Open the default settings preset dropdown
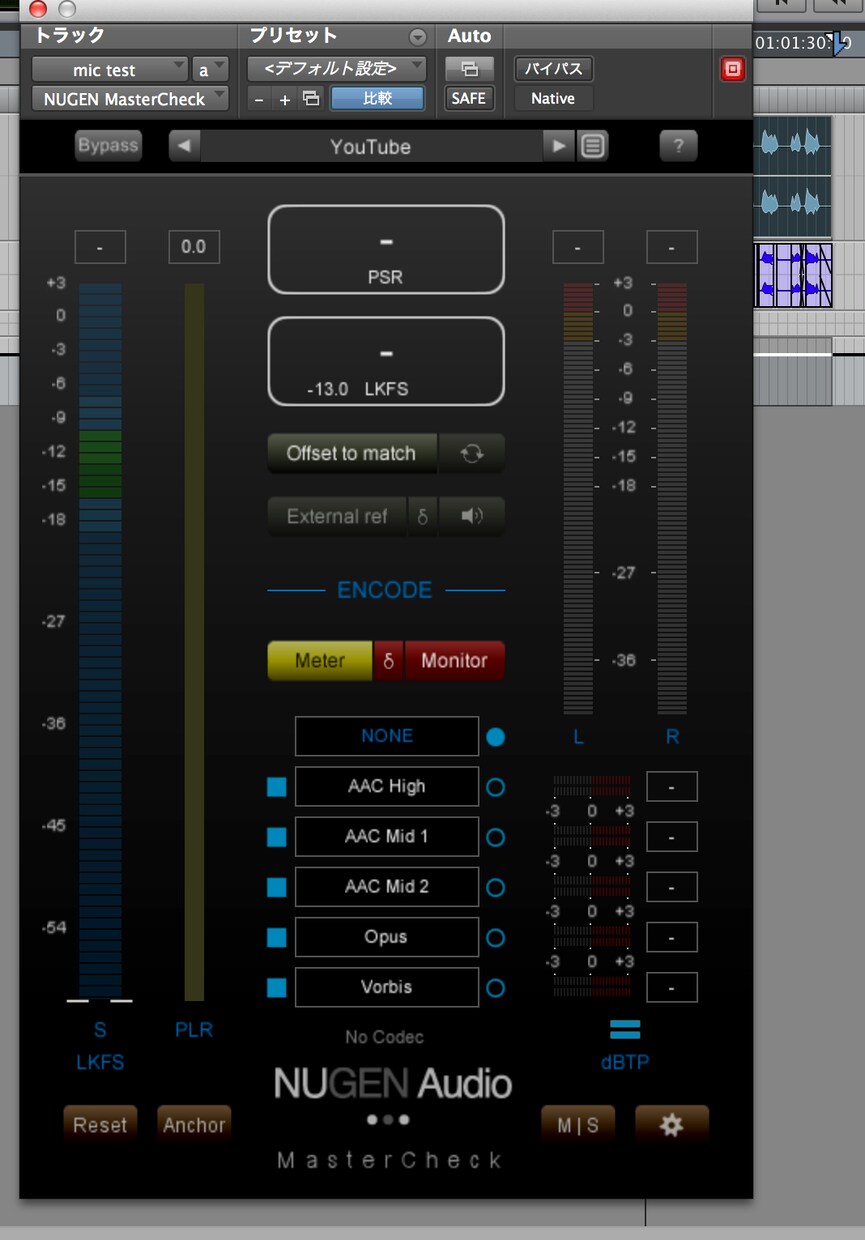Screen dimensions: 865x1240 [x=337, y=69]
